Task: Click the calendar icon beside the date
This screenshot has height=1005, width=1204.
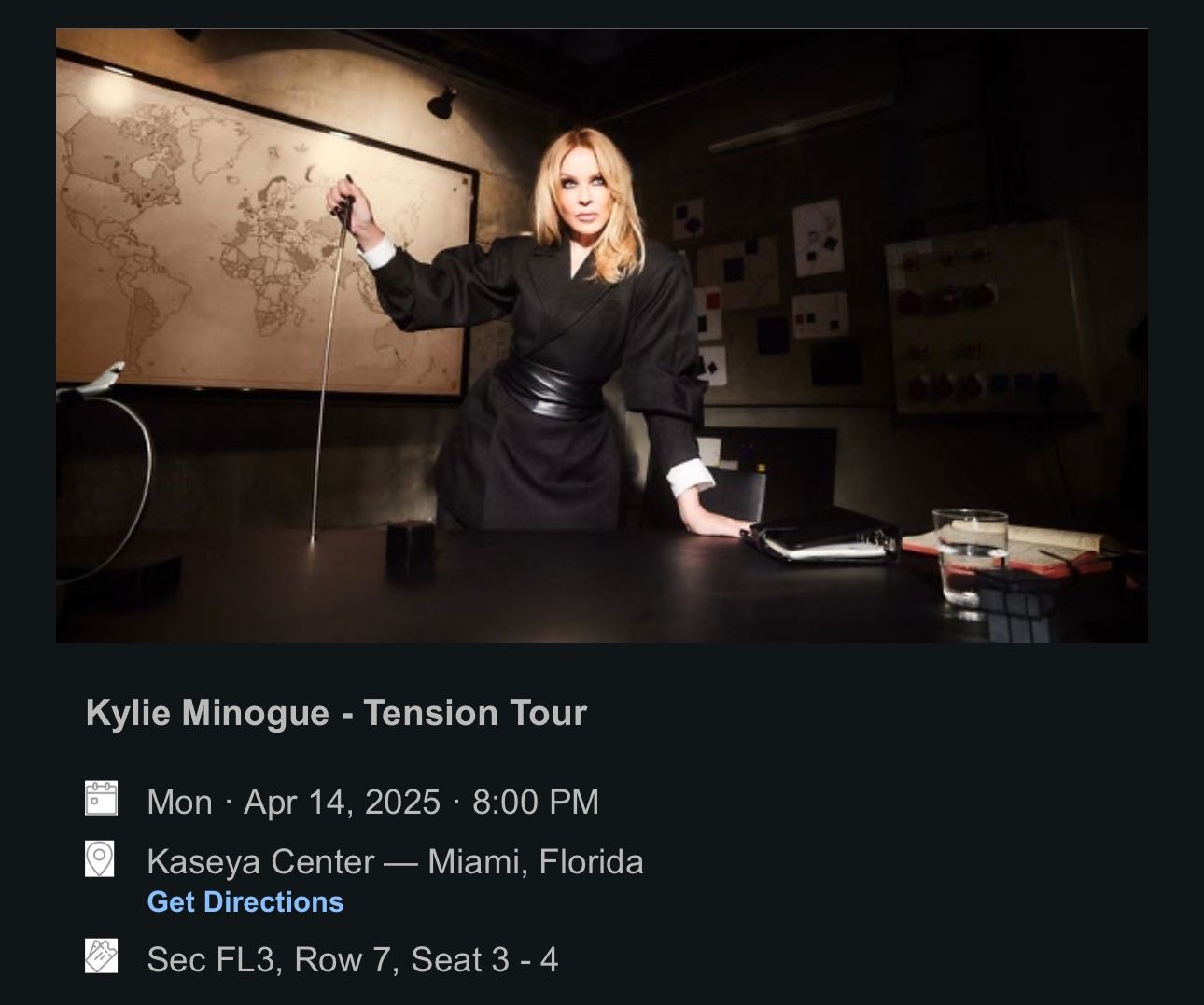Action: click(101, 800)
